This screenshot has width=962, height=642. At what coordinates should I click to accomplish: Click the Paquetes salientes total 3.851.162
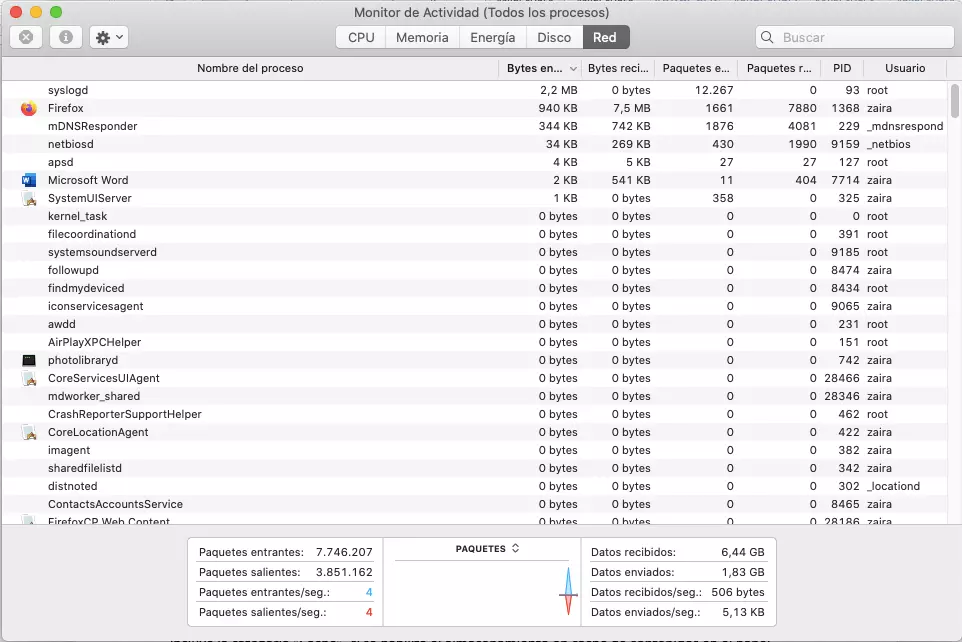pyautogui.click(x=344, y=572)
